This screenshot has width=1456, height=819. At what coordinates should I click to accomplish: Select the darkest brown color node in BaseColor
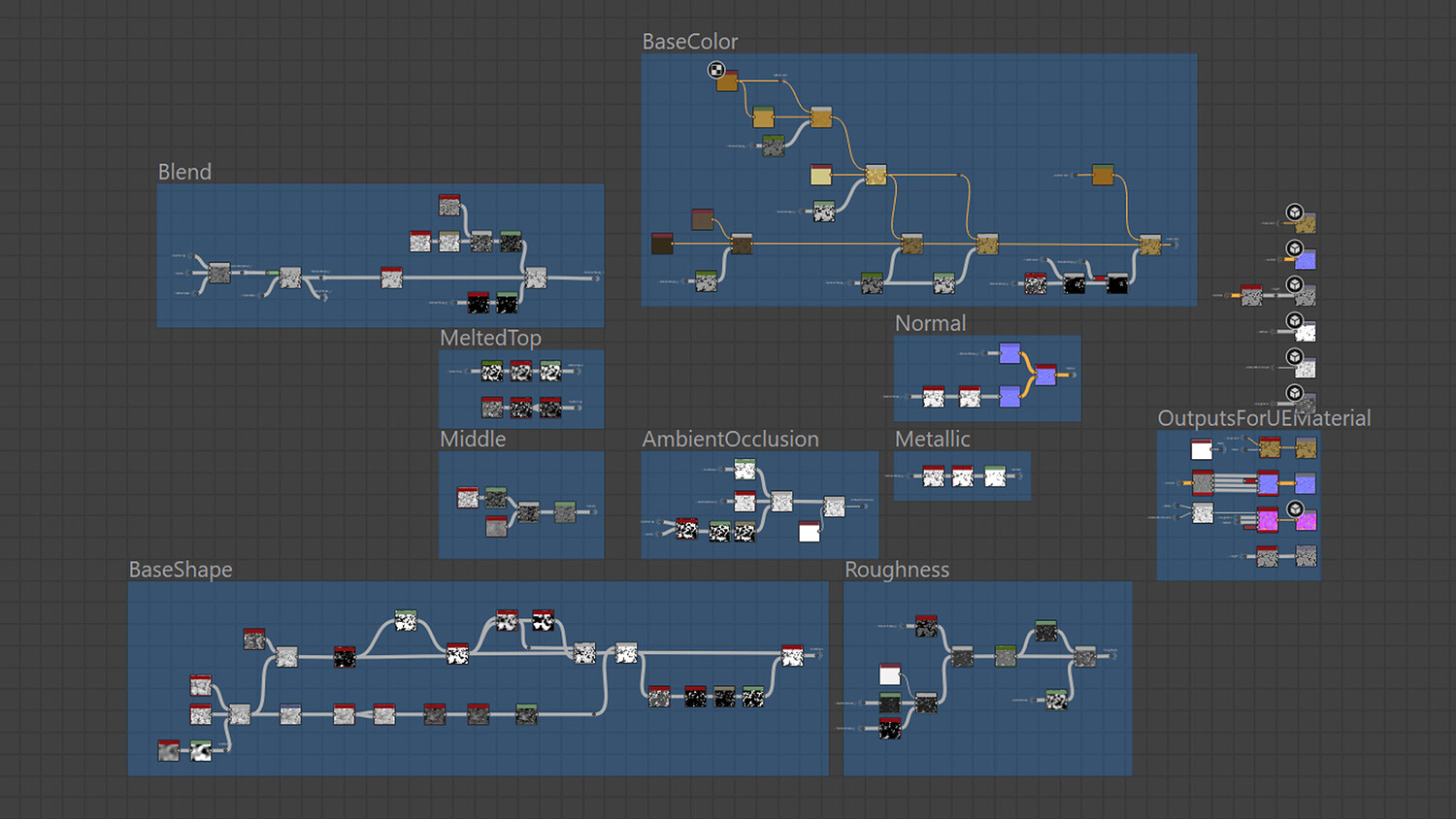click(x=662, y=243)
